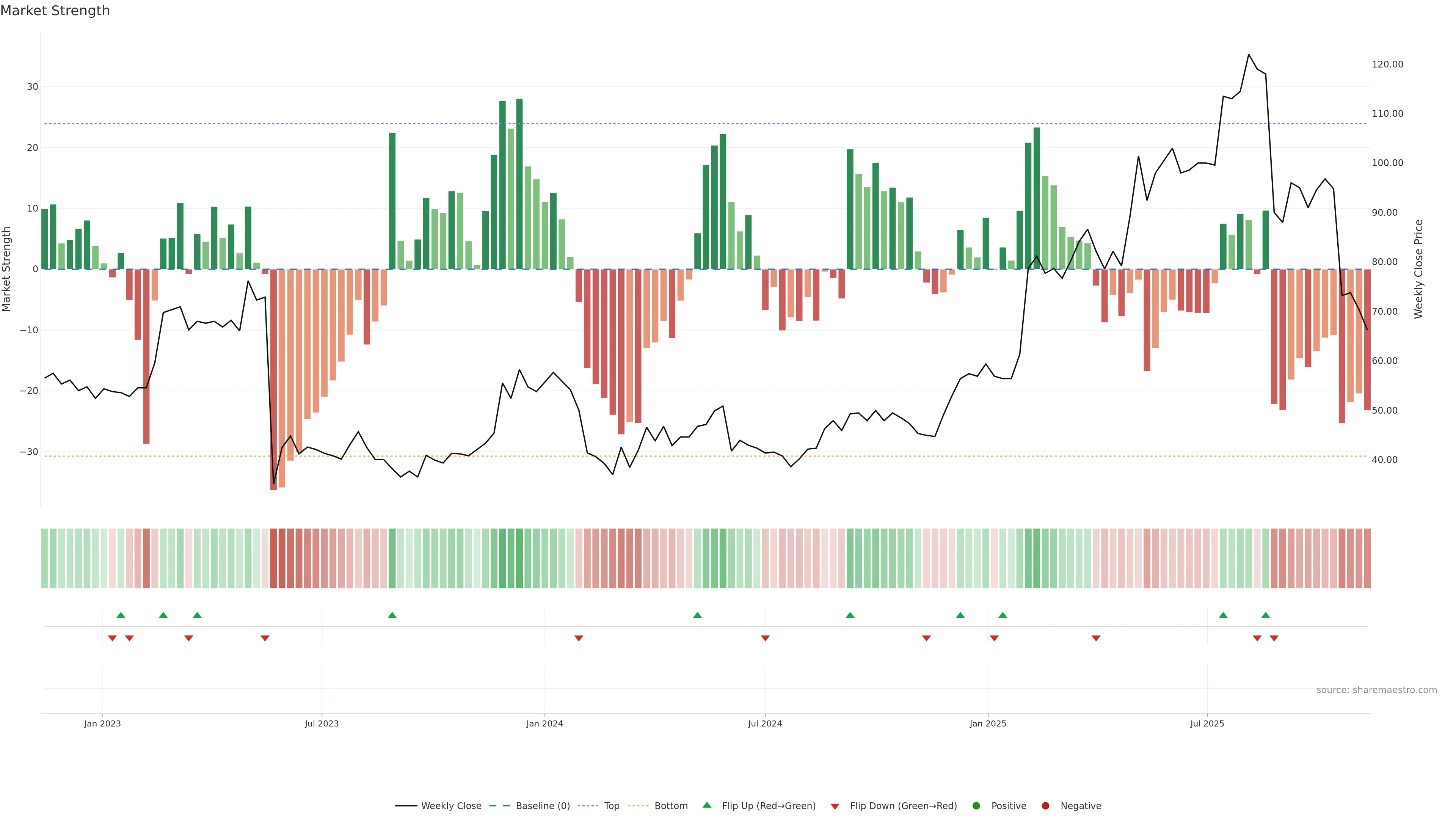1456x819 pixels.
Task: Click the dark red Negative legend circle
Action: [1045, 806]
